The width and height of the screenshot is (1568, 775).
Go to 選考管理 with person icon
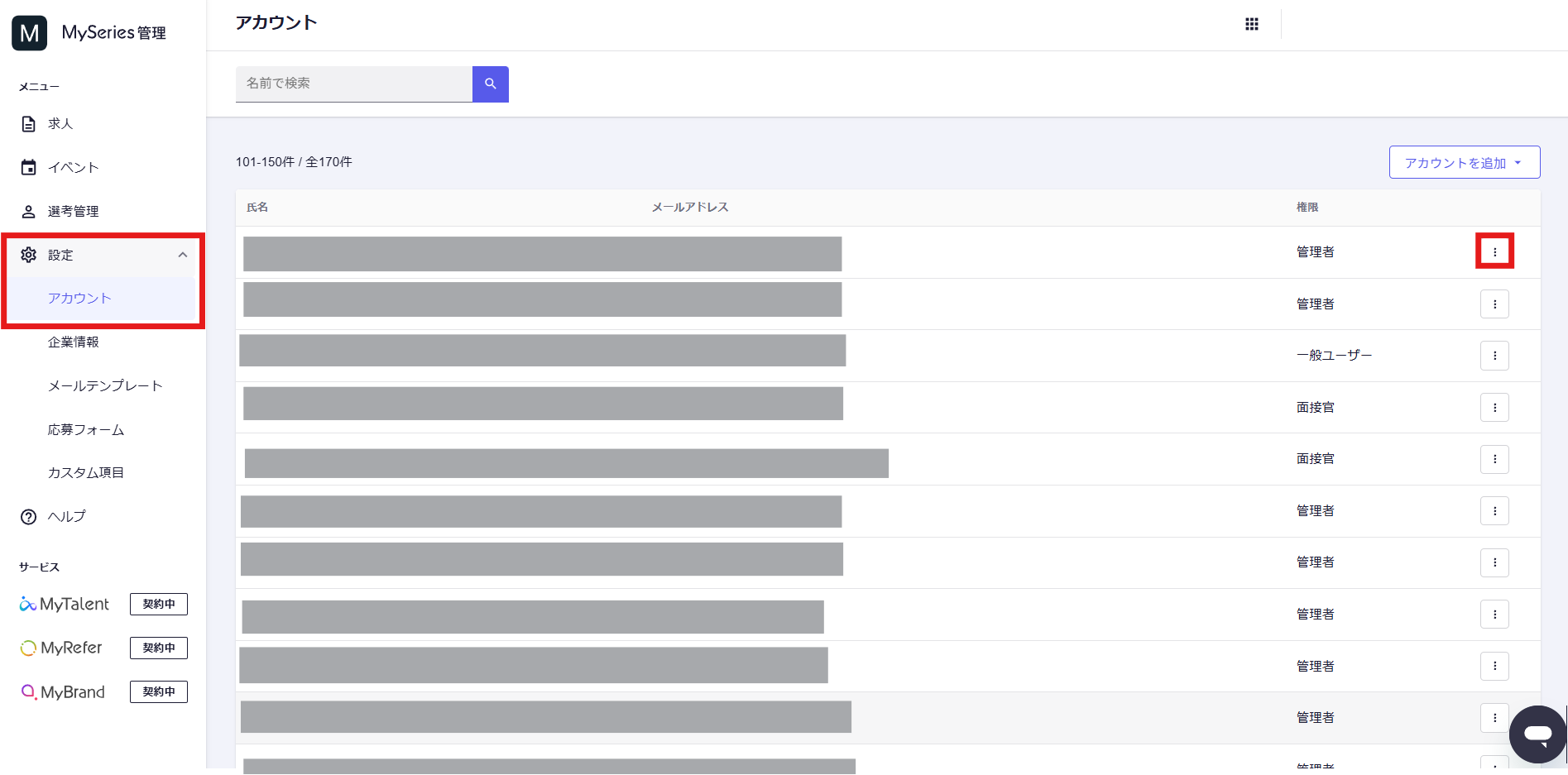click(x=73, y=212)
